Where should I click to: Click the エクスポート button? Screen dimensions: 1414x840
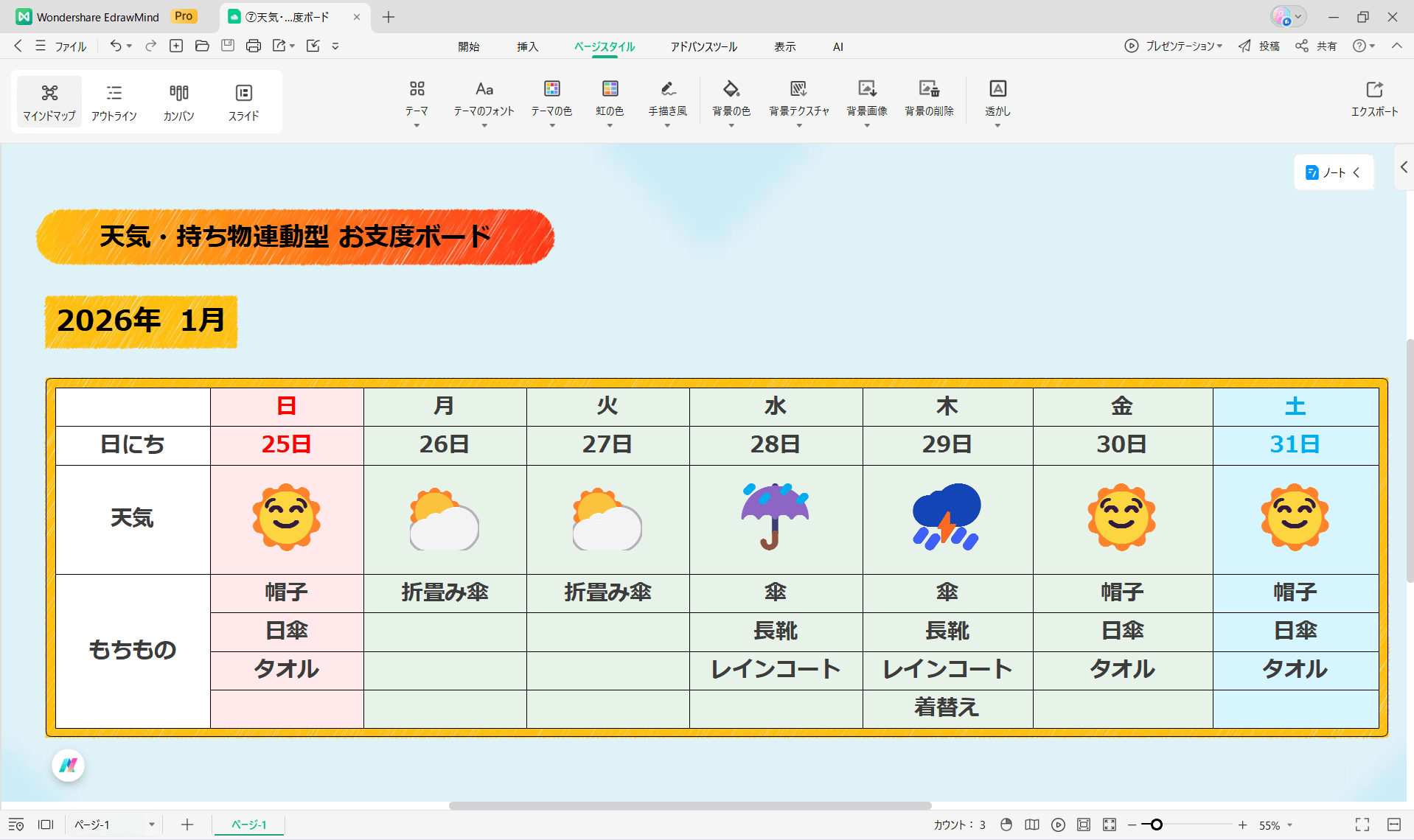click(x=1376, y=102)
